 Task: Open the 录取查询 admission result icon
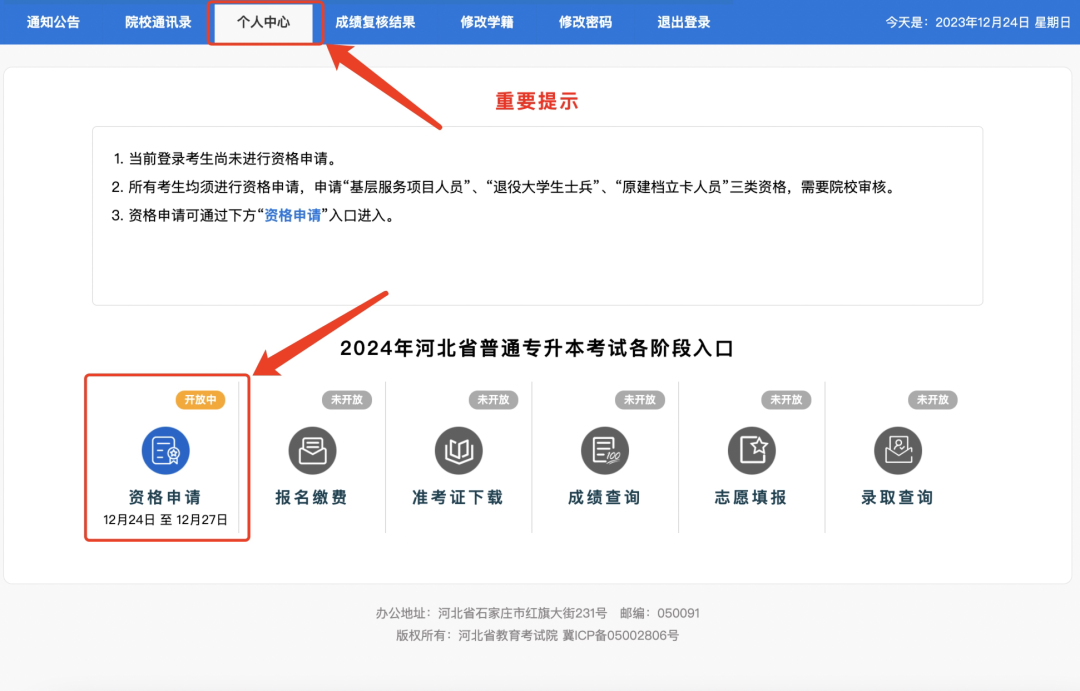897,451
